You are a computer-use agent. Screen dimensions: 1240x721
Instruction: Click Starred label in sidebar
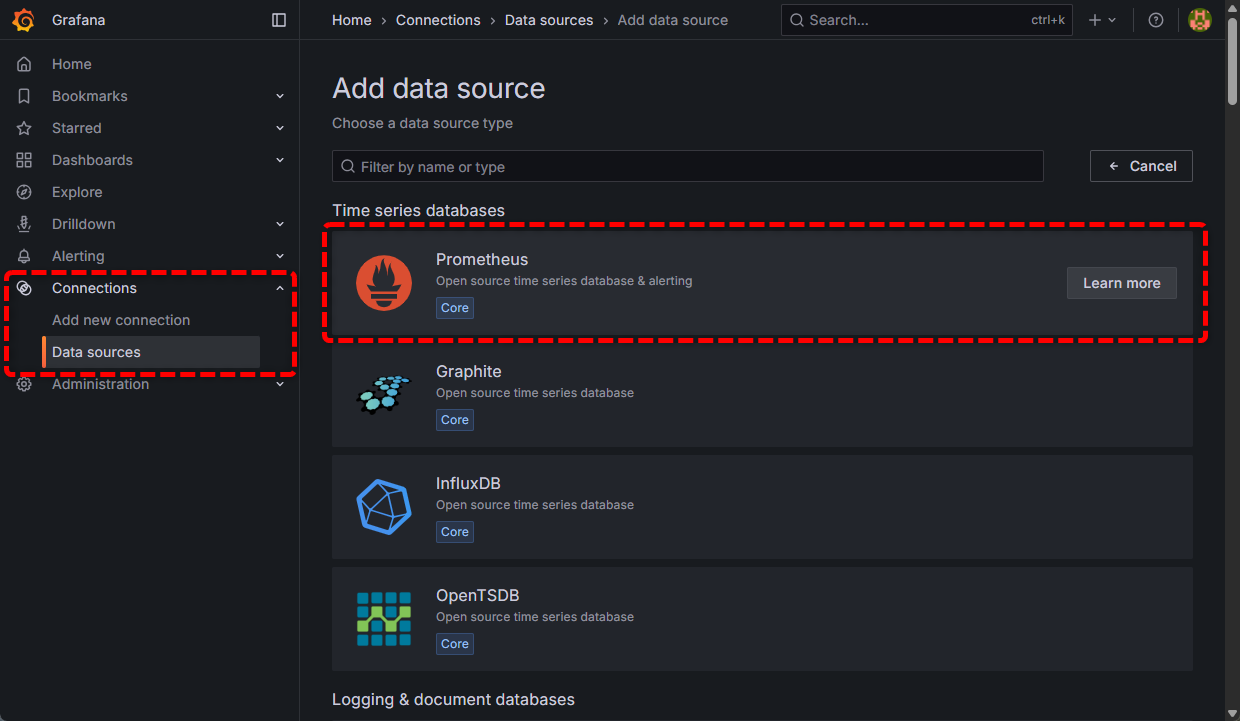click(77, 128)
